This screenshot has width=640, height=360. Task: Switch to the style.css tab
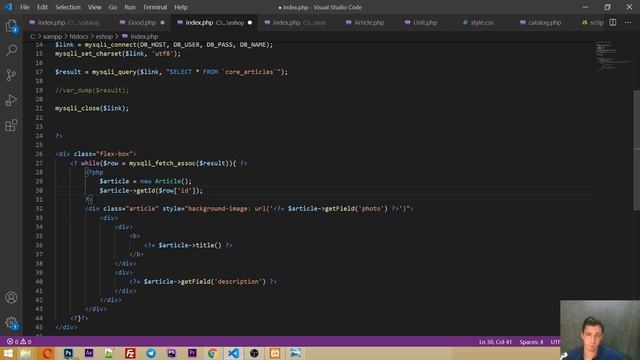482,22
